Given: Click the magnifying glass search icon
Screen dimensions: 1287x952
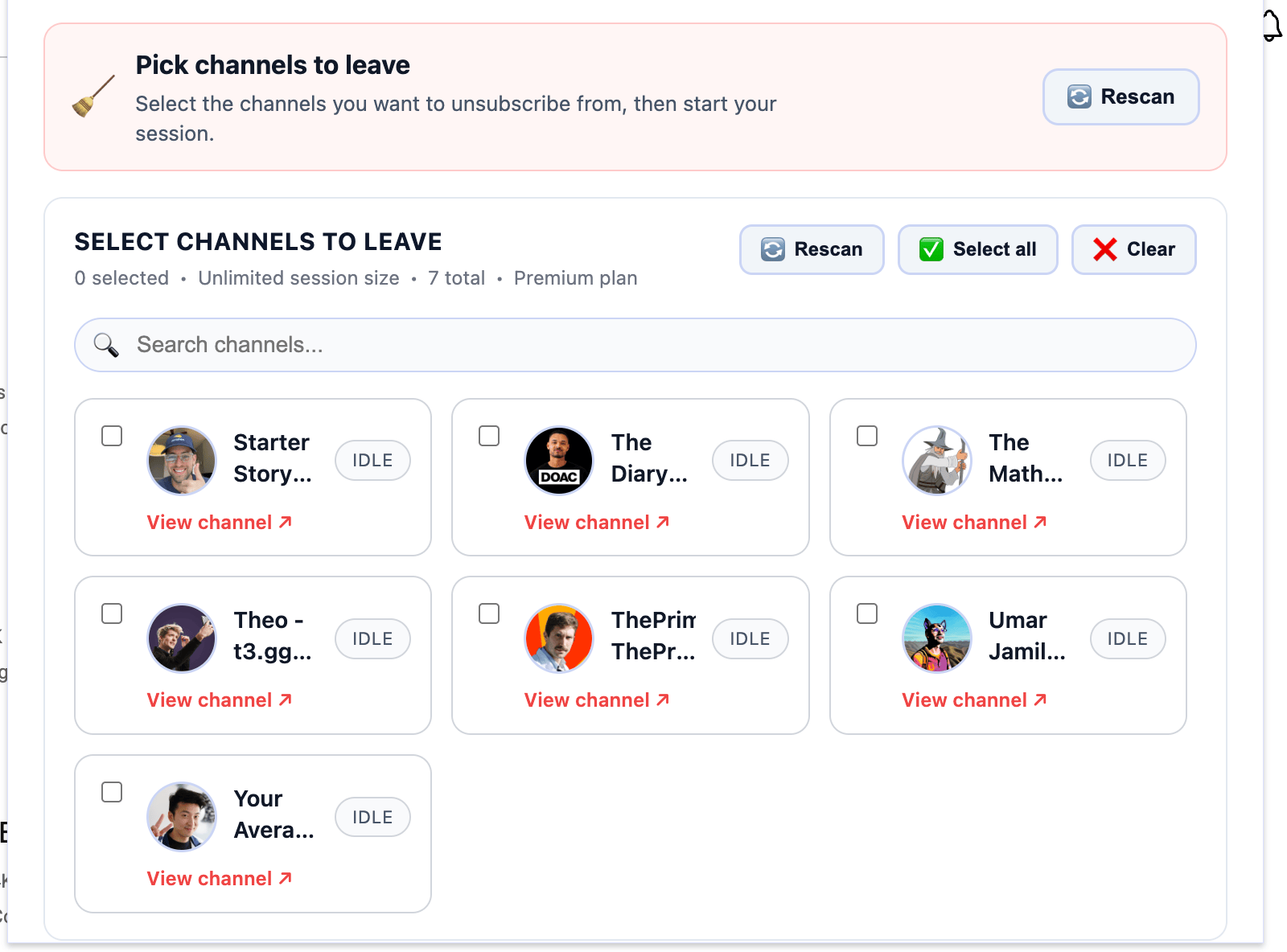Looking at the screenshot, I should (x=105, y=344).
